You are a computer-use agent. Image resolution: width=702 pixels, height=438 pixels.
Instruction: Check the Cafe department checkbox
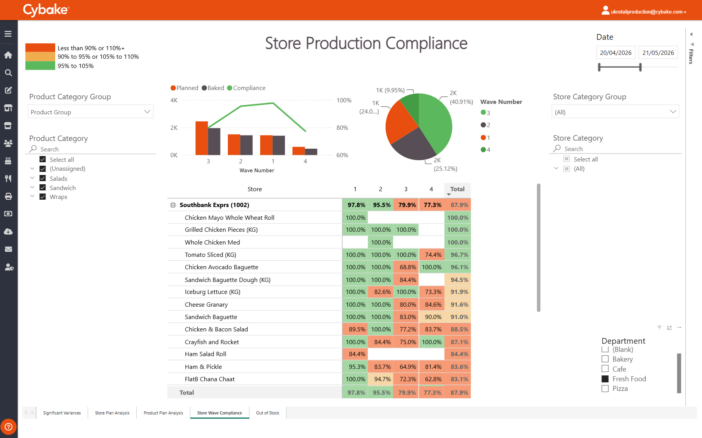click(605, 369)
